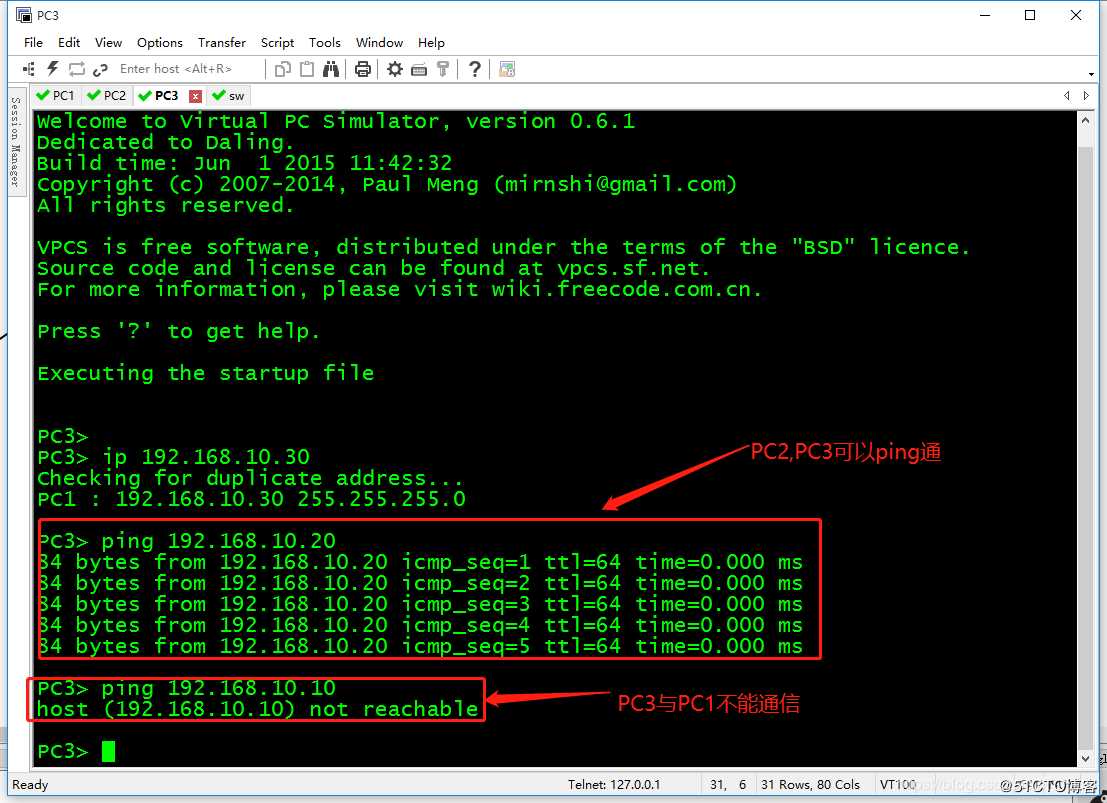Open the Tools menu

325,42
